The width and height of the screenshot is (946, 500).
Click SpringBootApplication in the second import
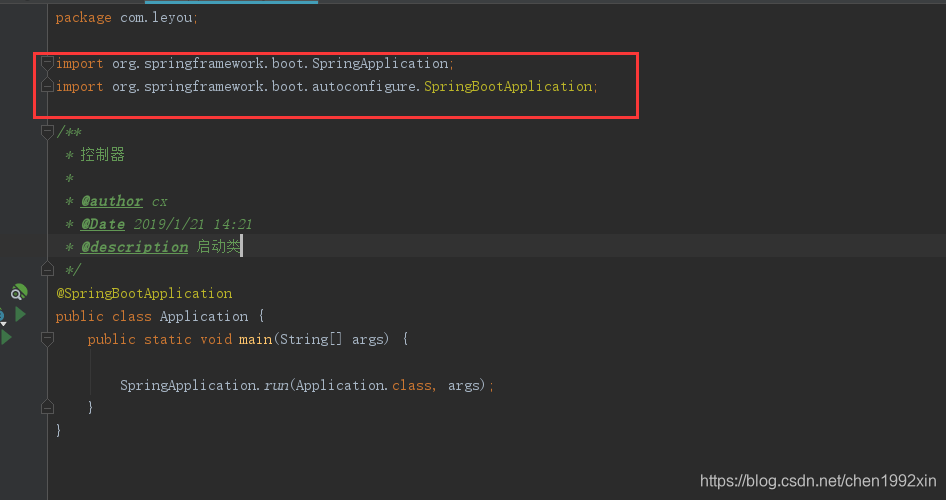point(508,86)
